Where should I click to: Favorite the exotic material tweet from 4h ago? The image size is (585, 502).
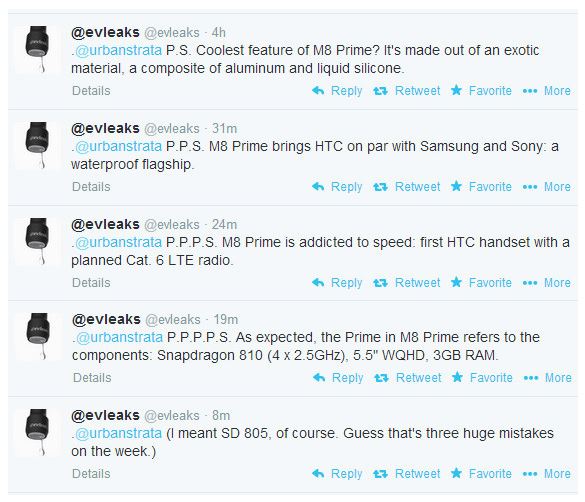(481, 91)
